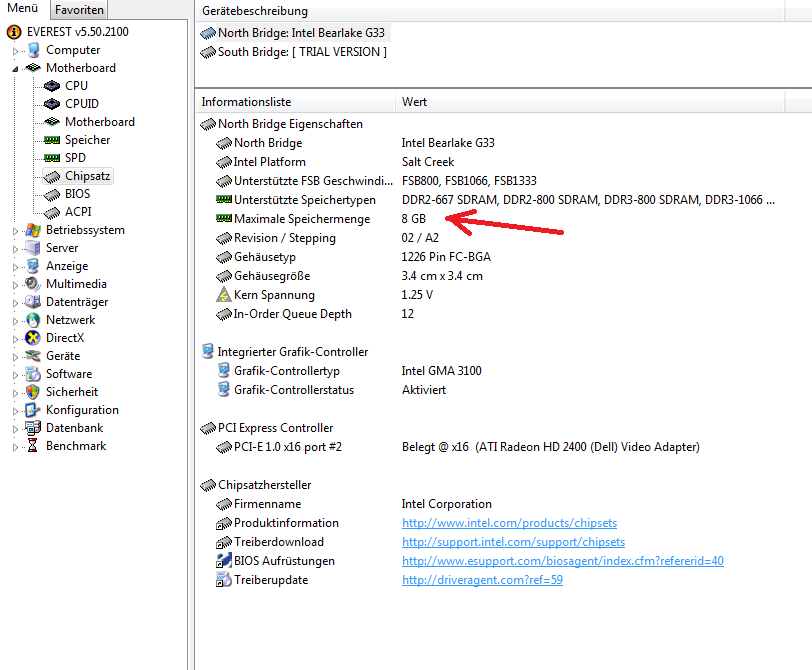The width and height of the screenshot is (812, 670).
Task: Click the CPU chip icon
Action: [x=52, y=86]
